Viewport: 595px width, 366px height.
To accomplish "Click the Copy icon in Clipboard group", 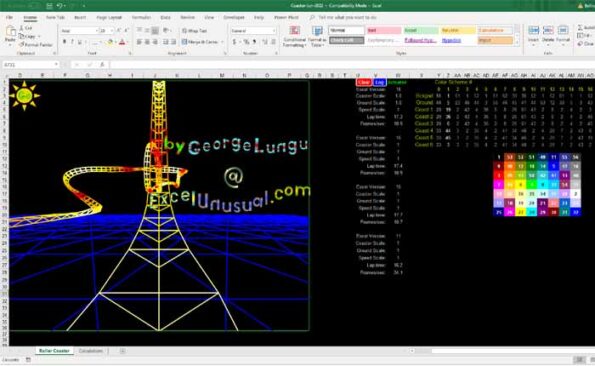I will (x=21, y=36).
